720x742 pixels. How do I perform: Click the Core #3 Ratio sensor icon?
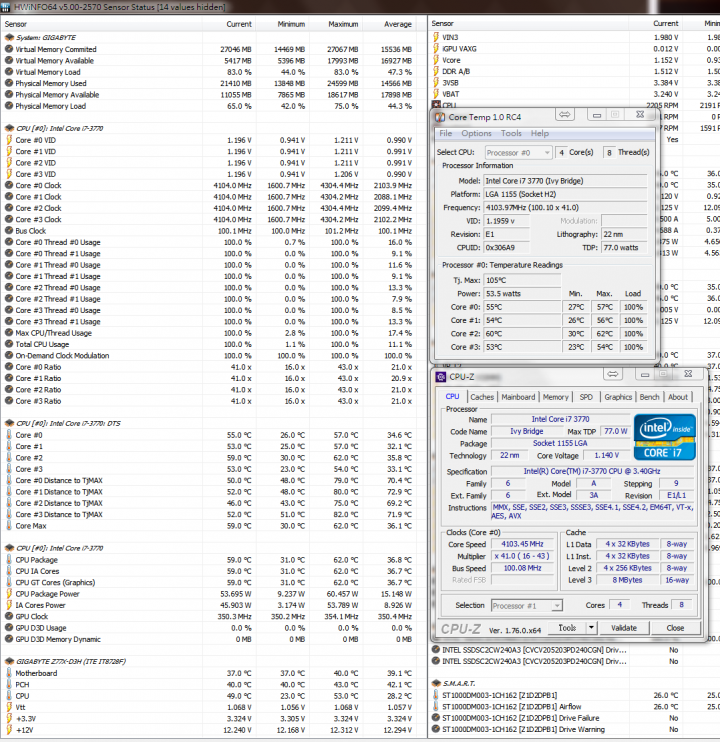[9, 401]
